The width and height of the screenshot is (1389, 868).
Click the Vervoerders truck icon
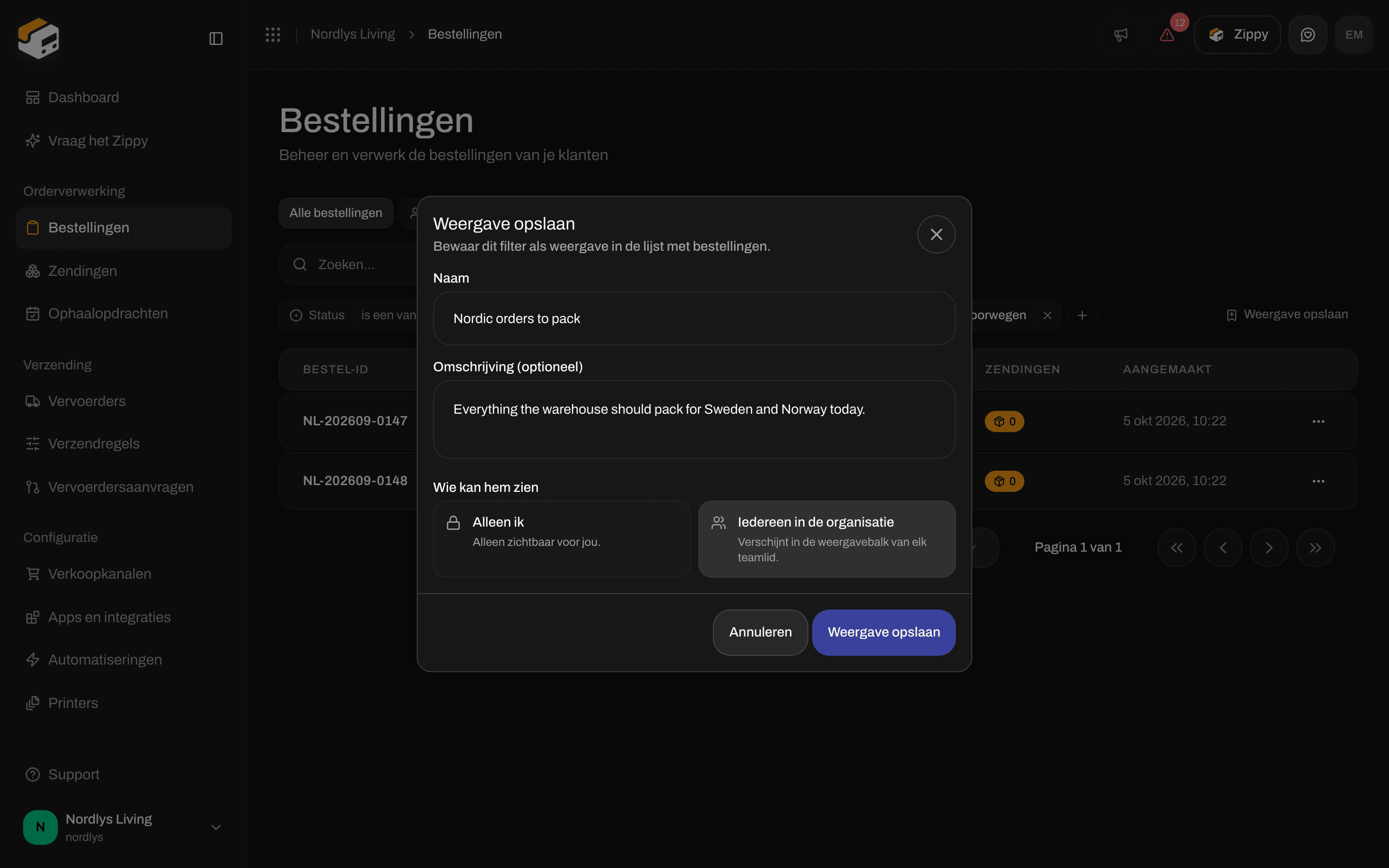pyautogui.click(x=33, y=401)
